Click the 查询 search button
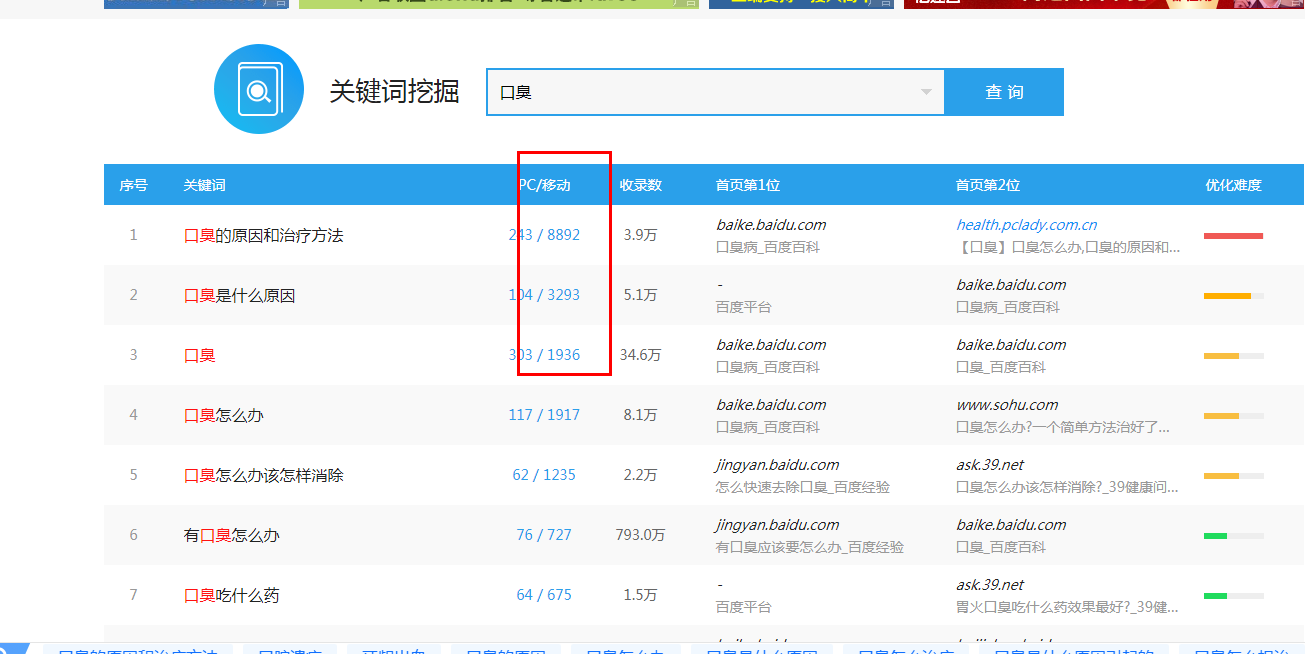The image size is (1305, 654). tap(1004, 92)
